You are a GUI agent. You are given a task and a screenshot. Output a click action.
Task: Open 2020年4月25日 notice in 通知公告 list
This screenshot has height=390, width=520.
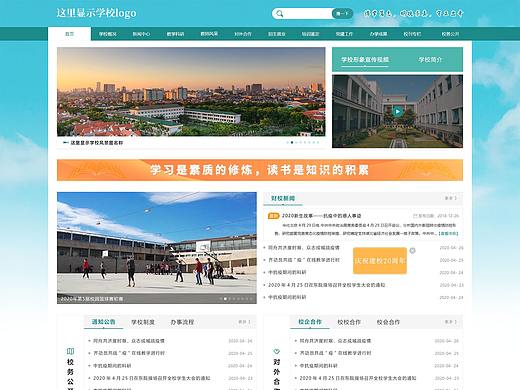152,378
